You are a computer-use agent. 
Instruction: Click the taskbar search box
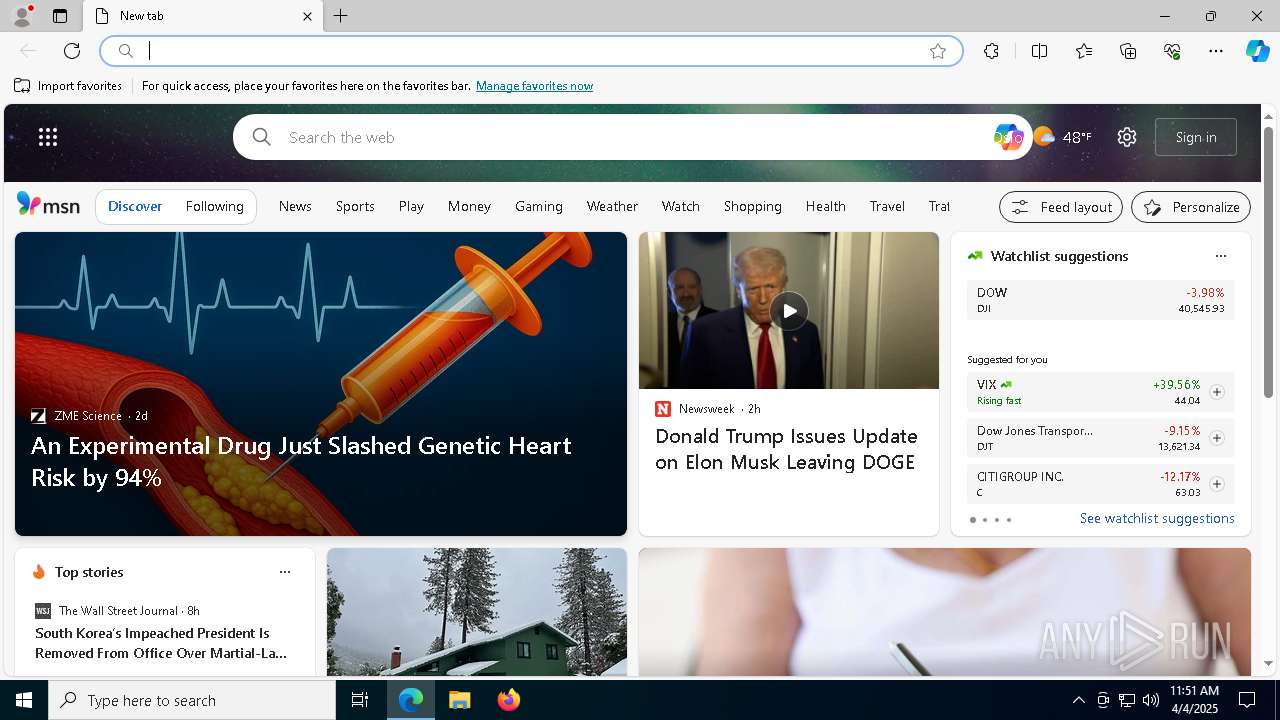pyautogui.click(x=192, y=700)
